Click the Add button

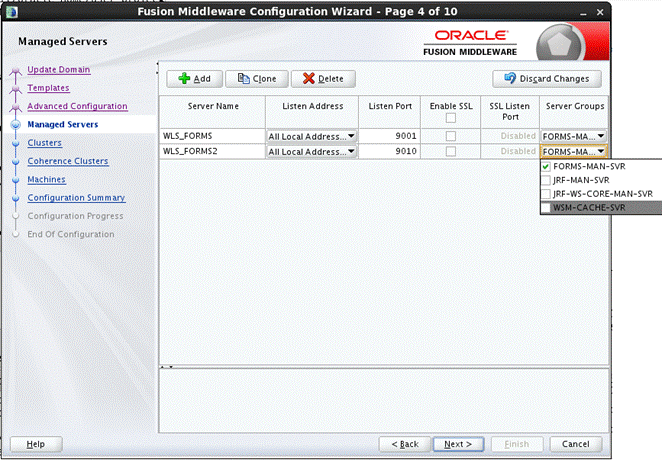point(194,79)
